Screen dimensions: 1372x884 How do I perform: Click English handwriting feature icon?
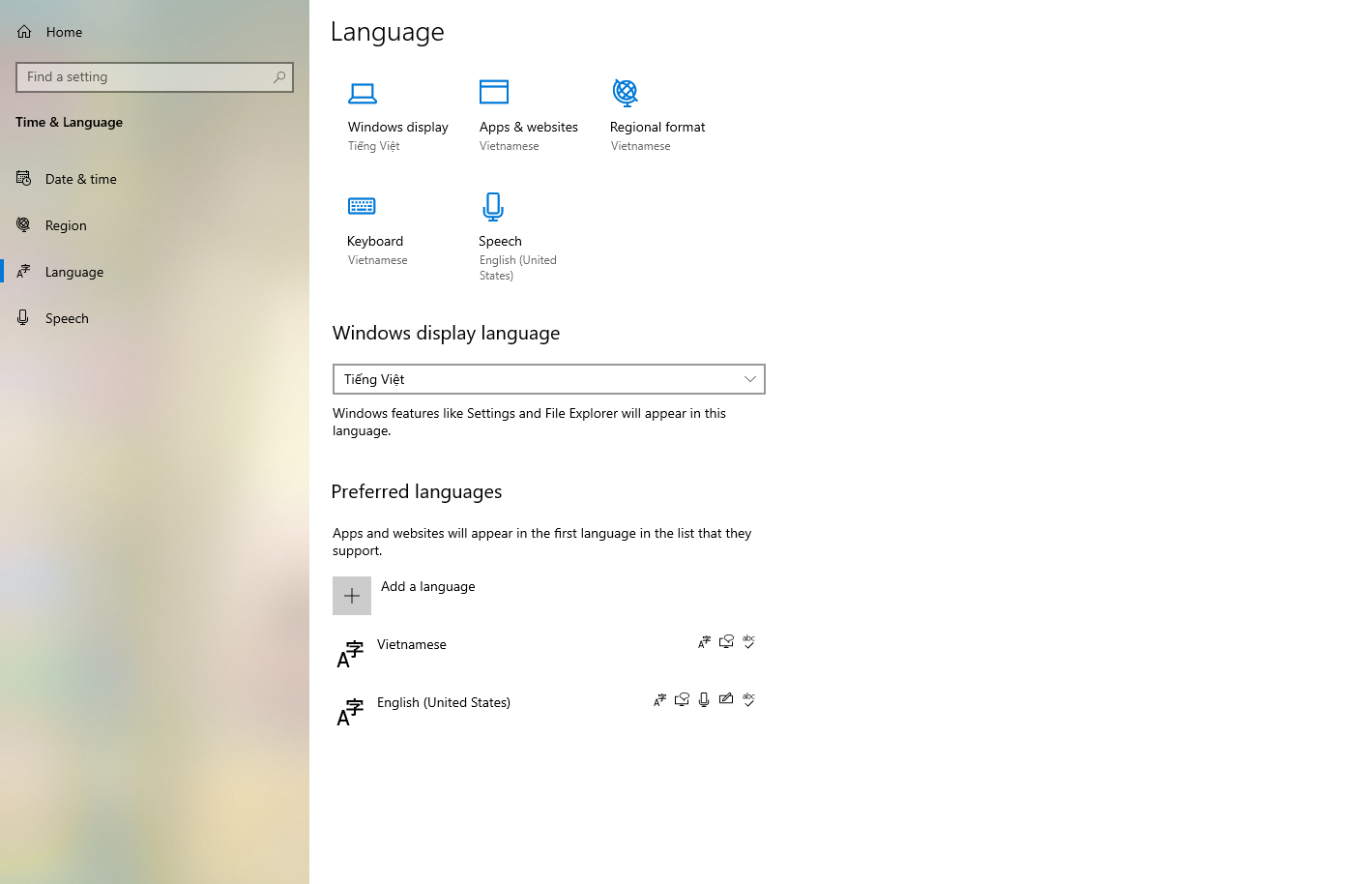(726, 699)
